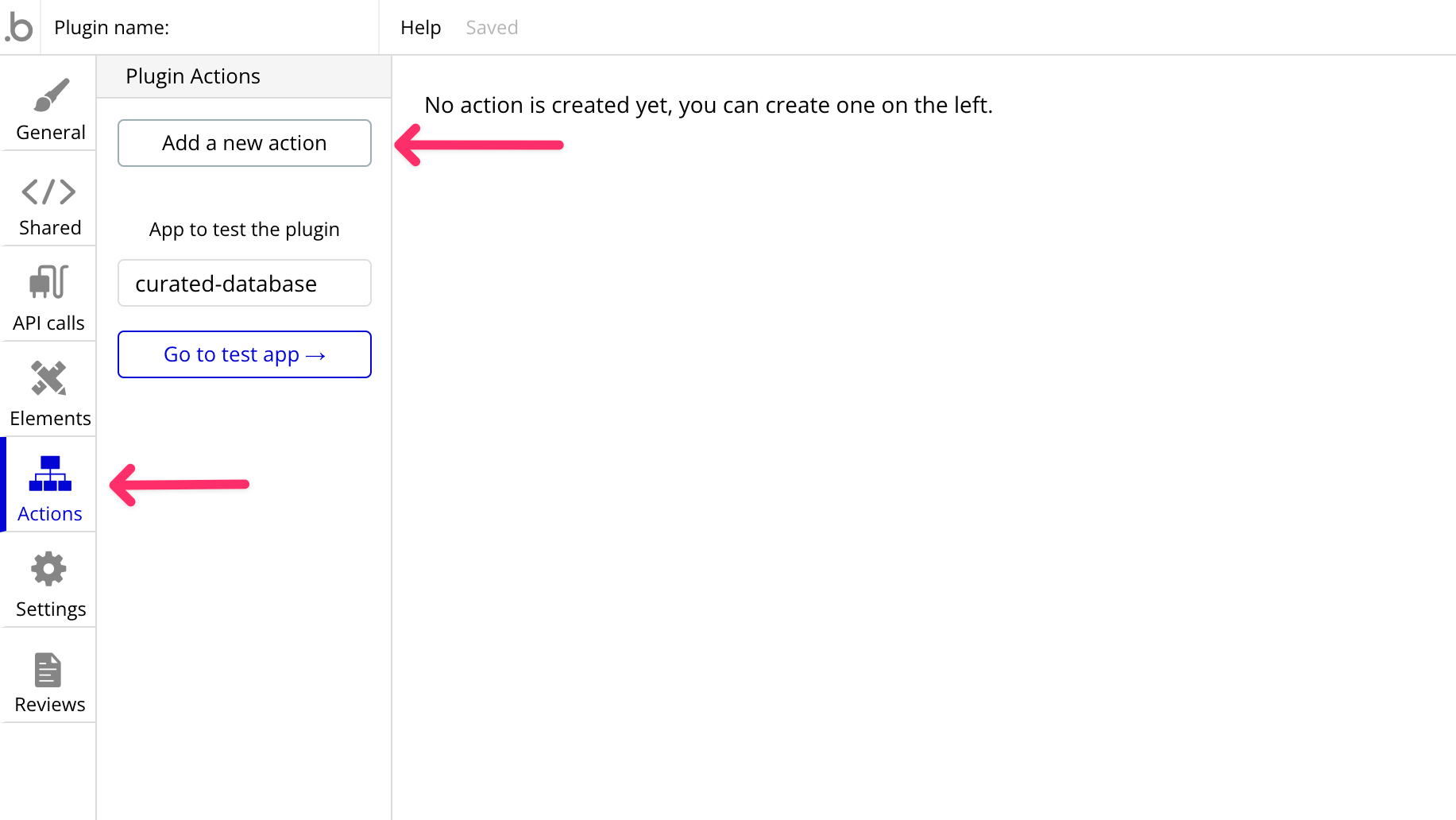1456x820 pixels.
Task: Click Go to test app link button
Action: pos(244,354)
